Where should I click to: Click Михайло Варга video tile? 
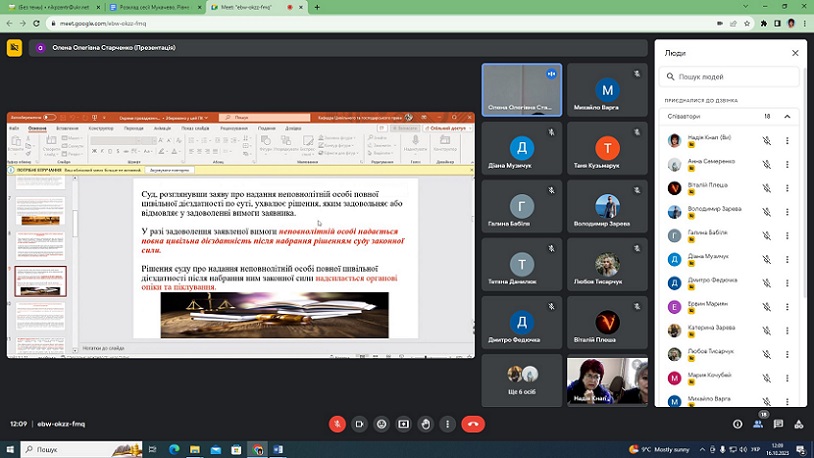click(607, 90)
